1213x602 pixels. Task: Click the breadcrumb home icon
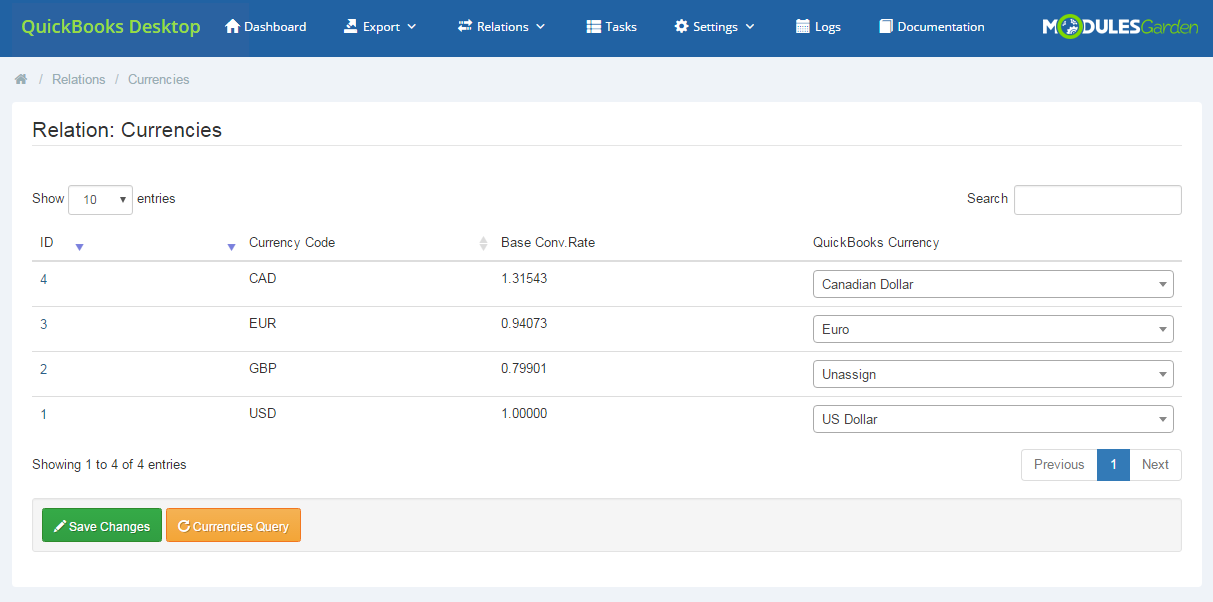[x=21, y=78]
